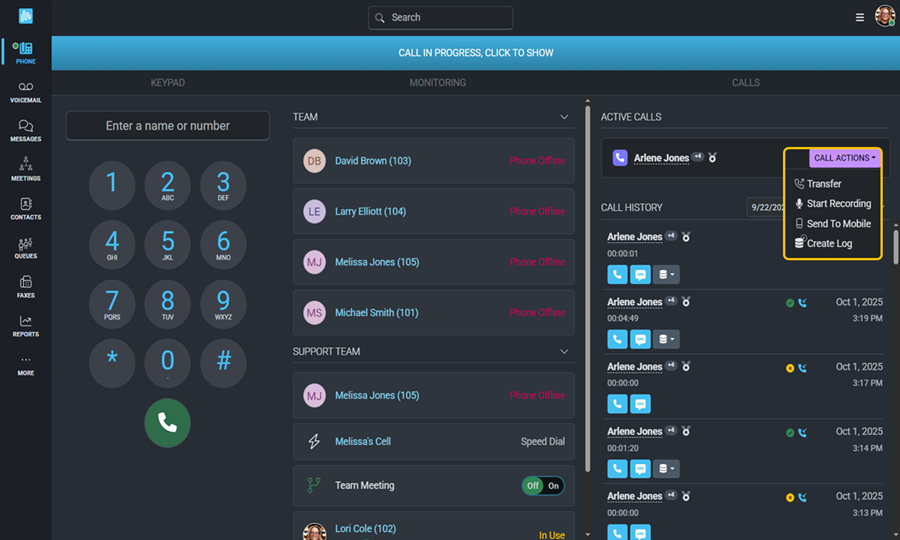Open Reports in the sidebar
Viewport: 900px width, 540px height.
(26, 326)
